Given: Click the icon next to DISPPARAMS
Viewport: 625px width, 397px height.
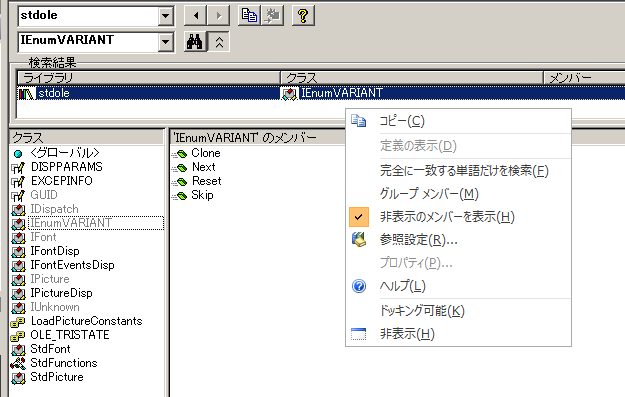Looking at the screenshot, I should coord(18,168).
